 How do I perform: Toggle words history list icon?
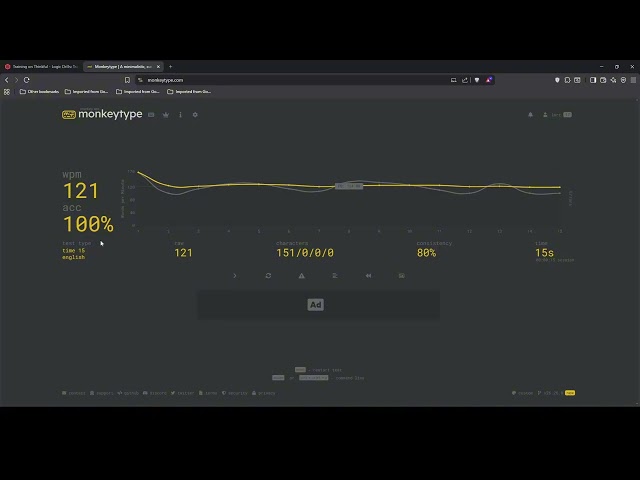click(x=335, y=276)
